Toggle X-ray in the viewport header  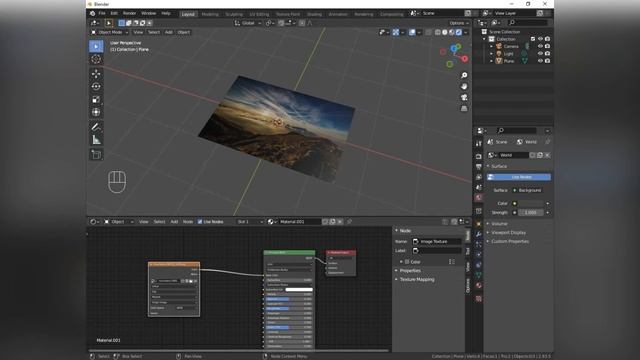coord(429,32)
